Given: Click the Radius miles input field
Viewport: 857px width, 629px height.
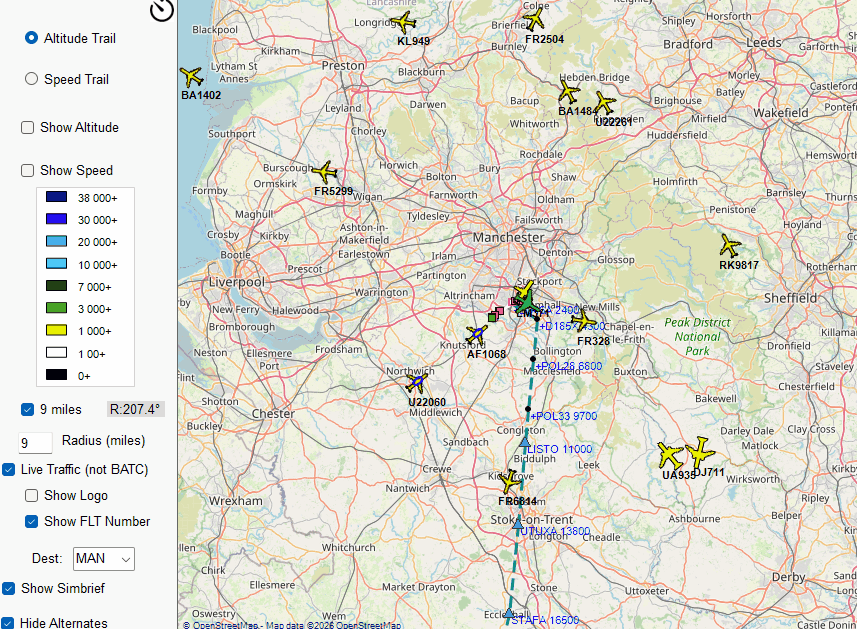Looking at the screenshot, I should 35,443.
